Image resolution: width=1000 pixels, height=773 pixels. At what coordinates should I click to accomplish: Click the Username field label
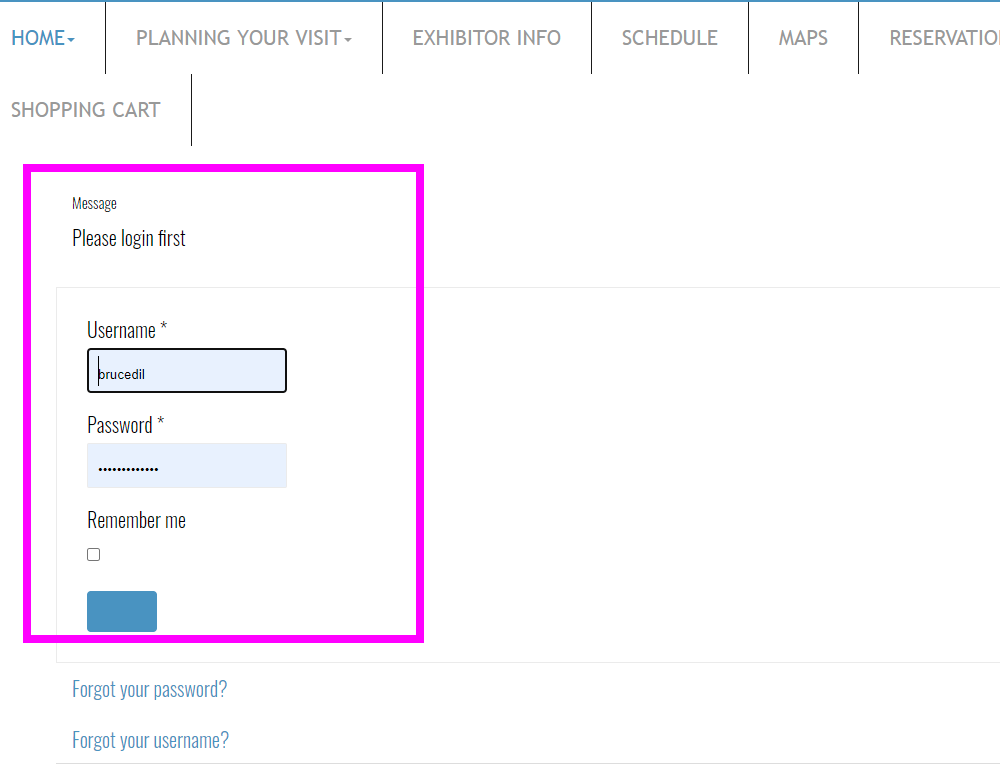pyautogui.click(x=121, y=330)
